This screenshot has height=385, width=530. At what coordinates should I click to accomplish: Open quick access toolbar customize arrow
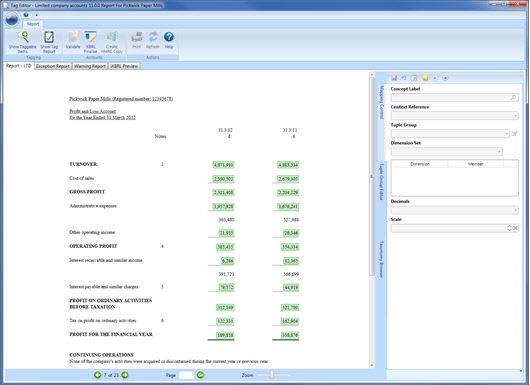click(x=36, y=15)
